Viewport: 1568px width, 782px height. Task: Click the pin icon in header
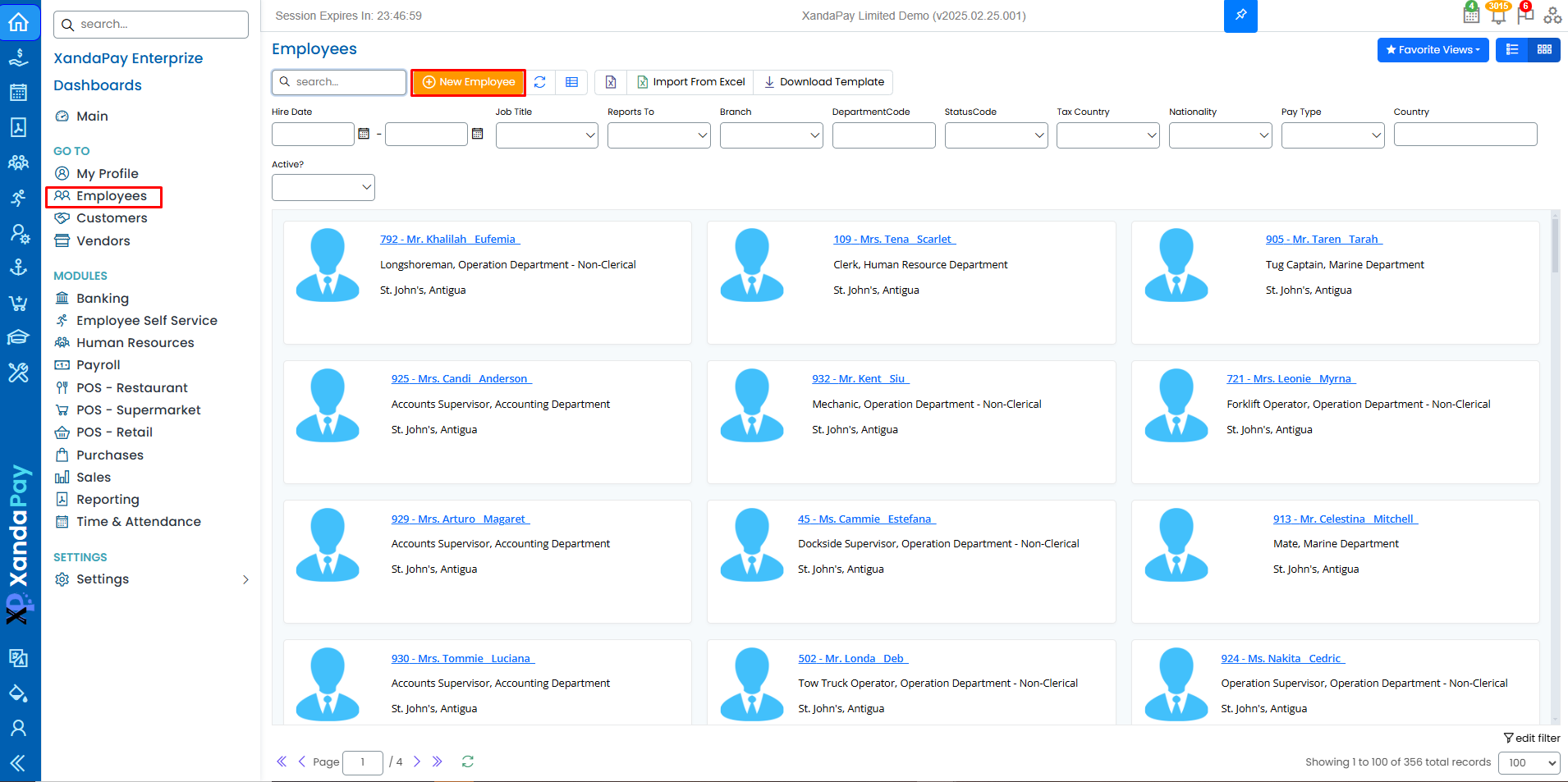(x=1240, y=16)
